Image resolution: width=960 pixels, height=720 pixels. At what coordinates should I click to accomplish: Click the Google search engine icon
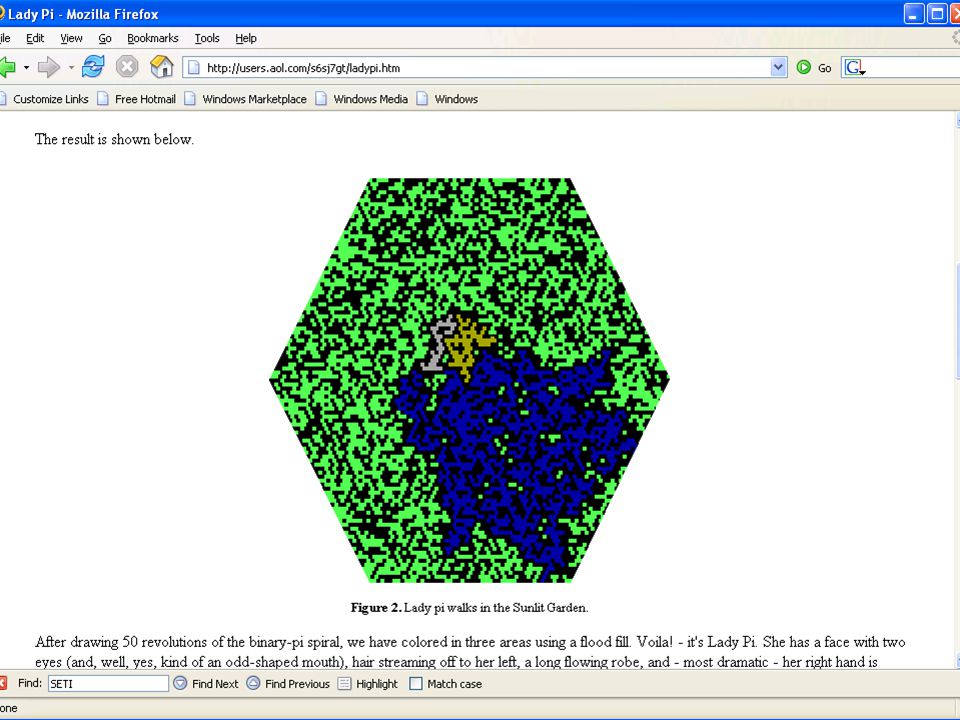click(x=853, y=67)
